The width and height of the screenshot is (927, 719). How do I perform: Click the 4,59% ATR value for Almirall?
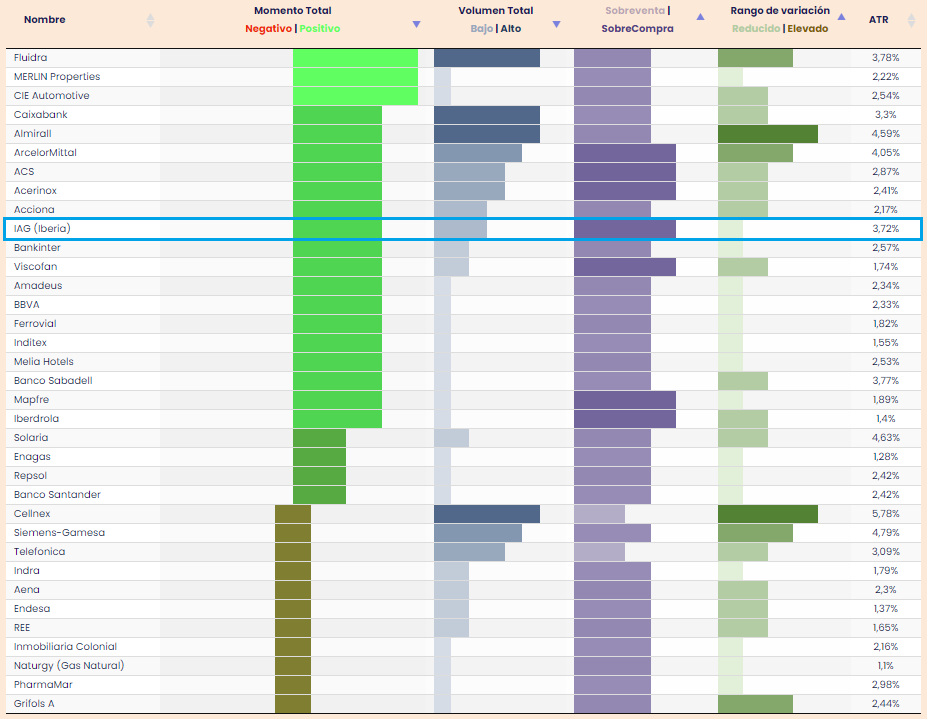pos(886,134)
